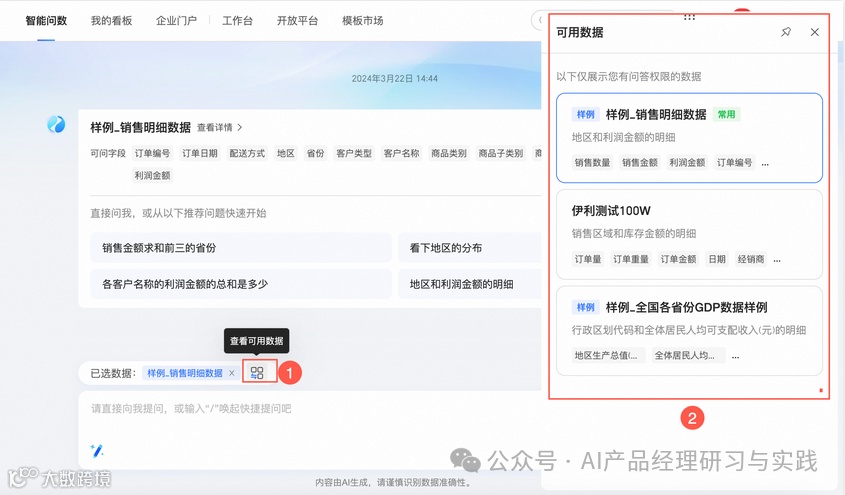Image resolution: width=845 pixels, height=495 pixels.
Task: Click the assistant avatar icon
Action: pyautogui.click(x=56, y=124)
